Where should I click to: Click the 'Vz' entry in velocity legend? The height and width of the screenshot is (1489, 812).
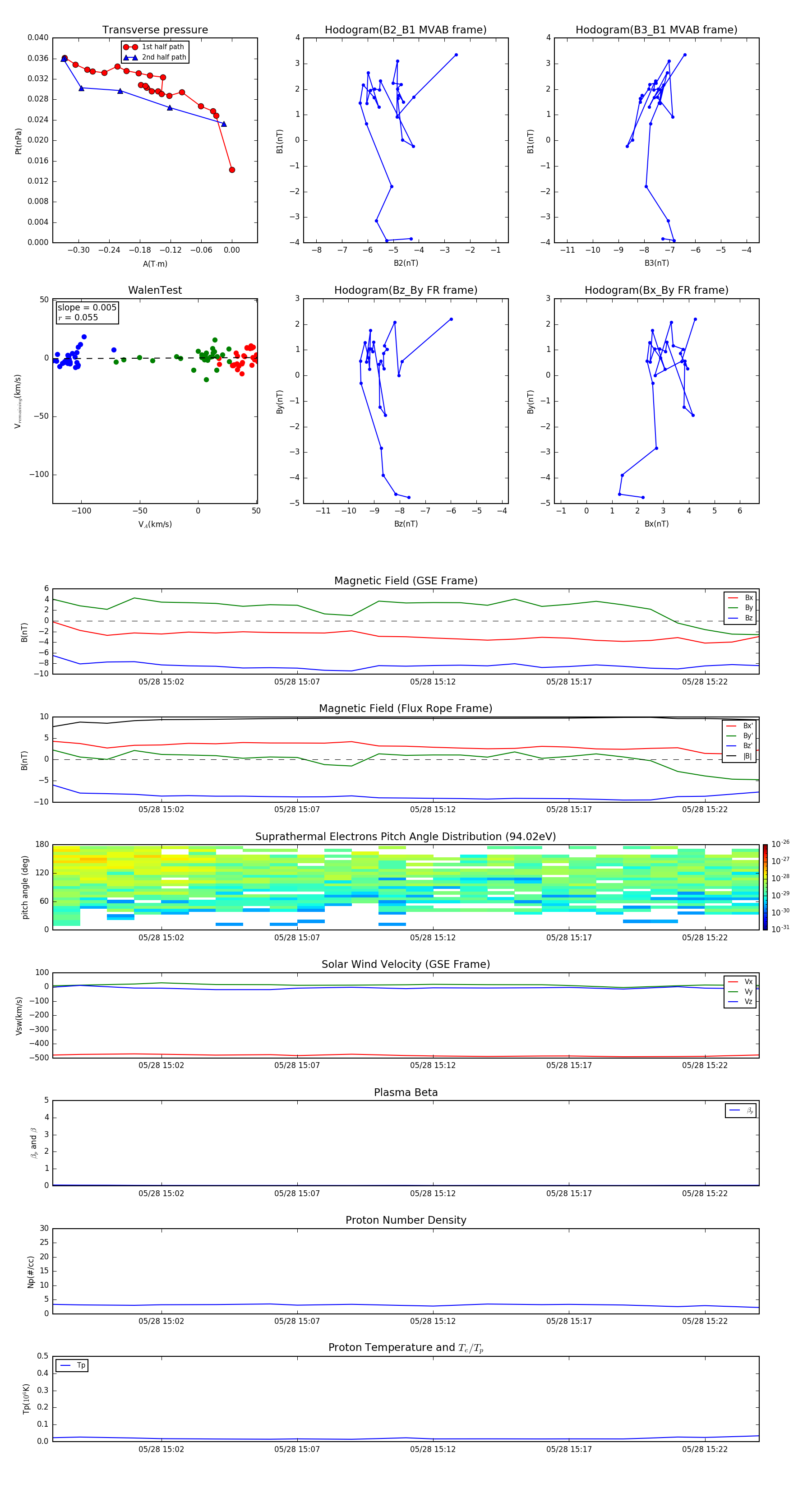740,1002
